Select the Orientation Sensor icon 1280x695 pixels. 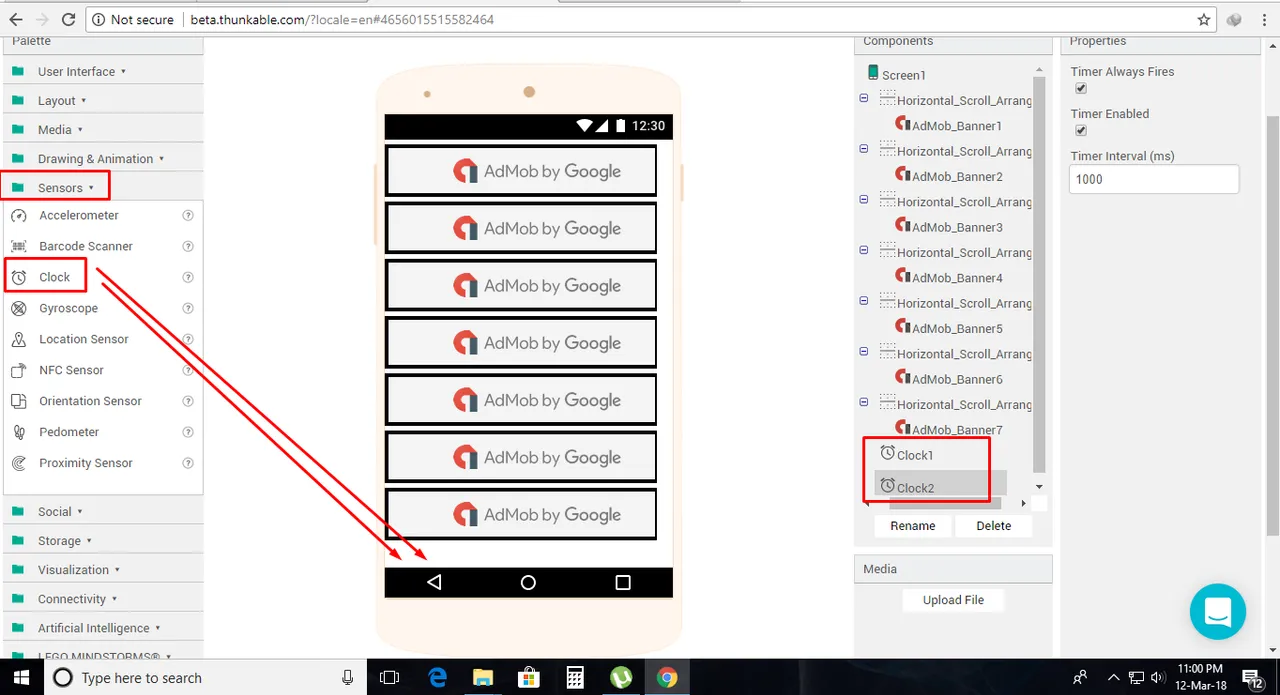click(x=18, y=401)
